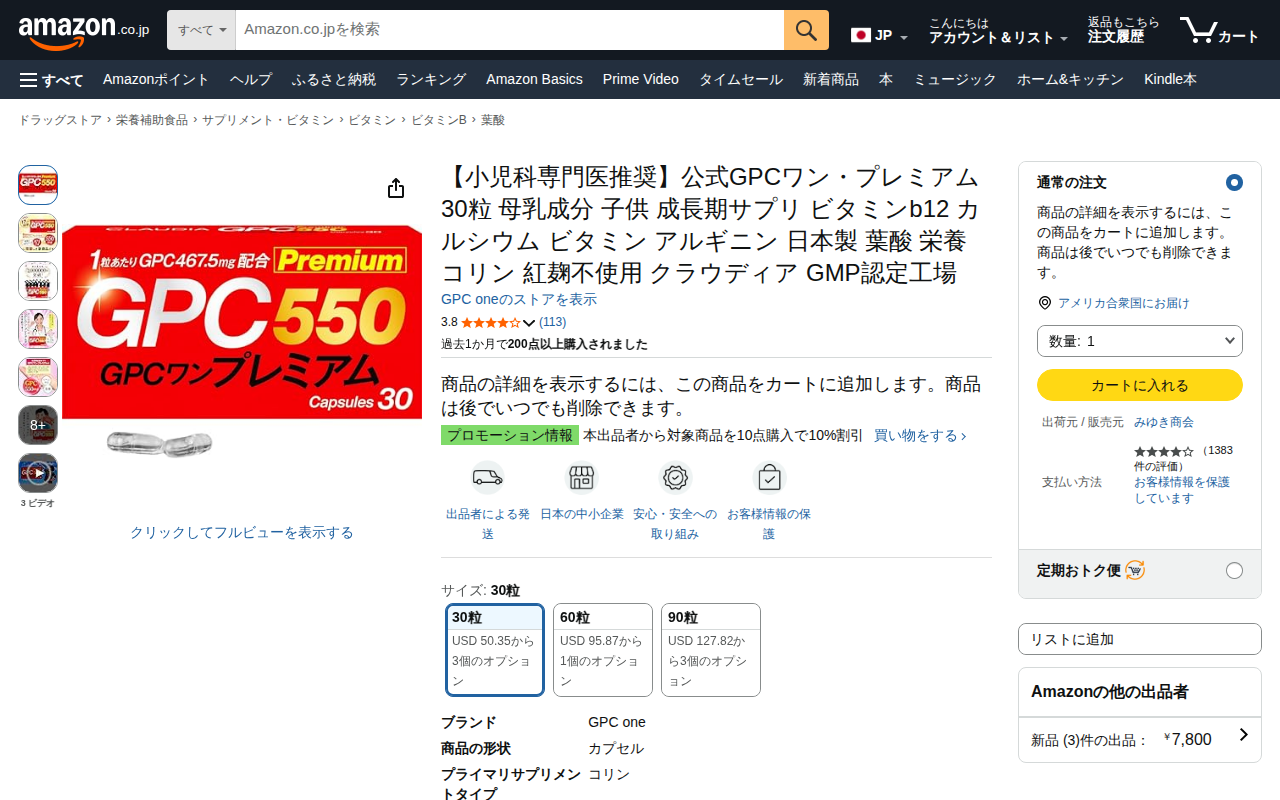This screenshot has width=1280, height=800.
Task: Expand the 新品 (3)件の出品 arrow
Action: [x=1243, y=735]
